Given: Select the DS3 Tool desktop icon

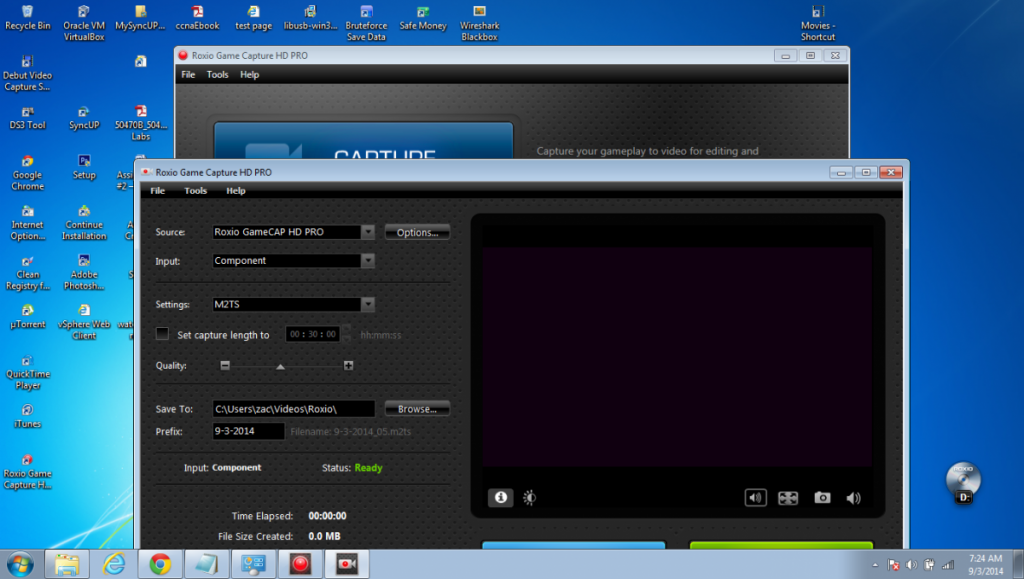Looking at the screenshot, I should coord(27,117).
